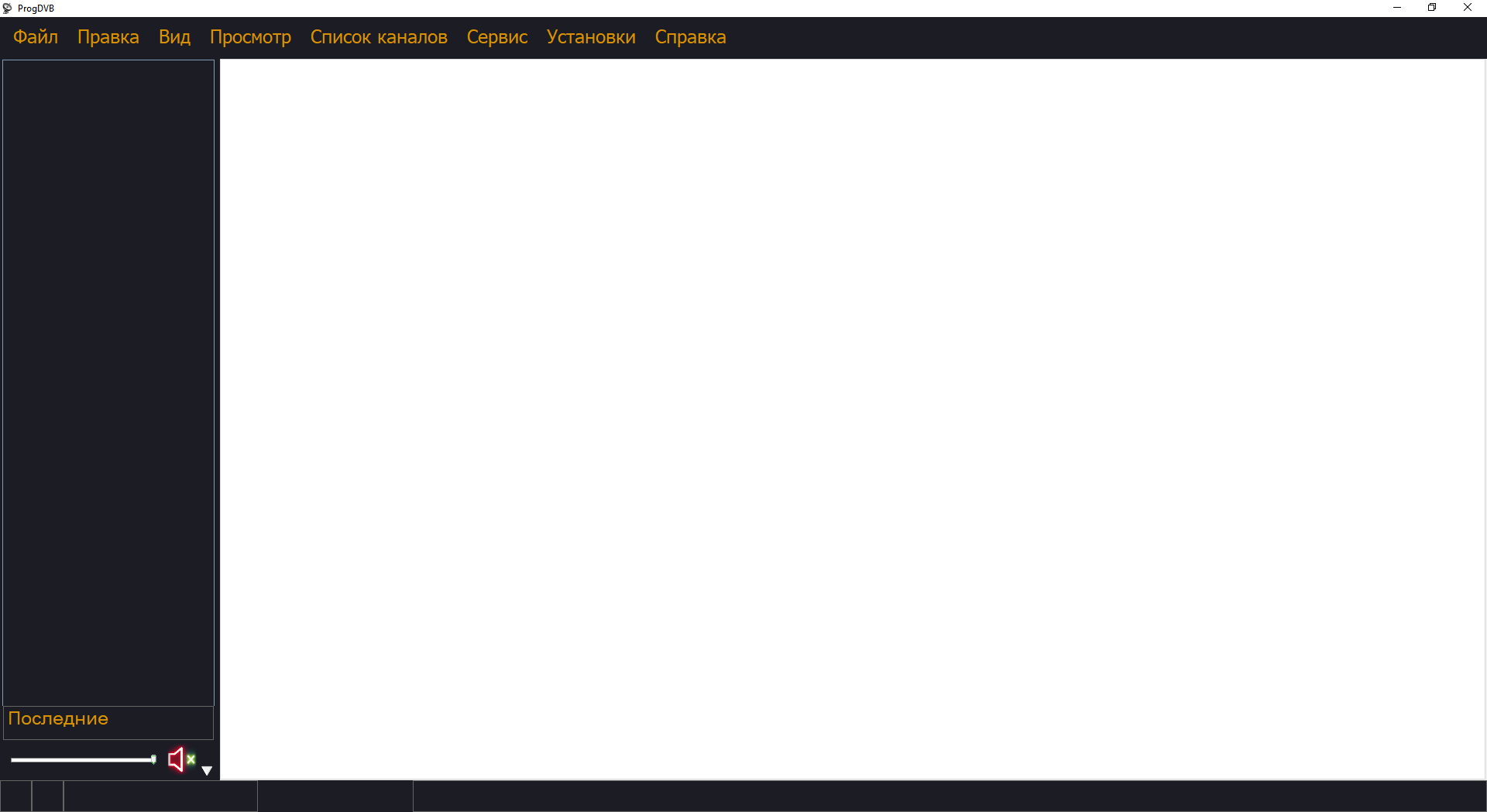Expand the white triangle beside the speaker

coord(207,770)
